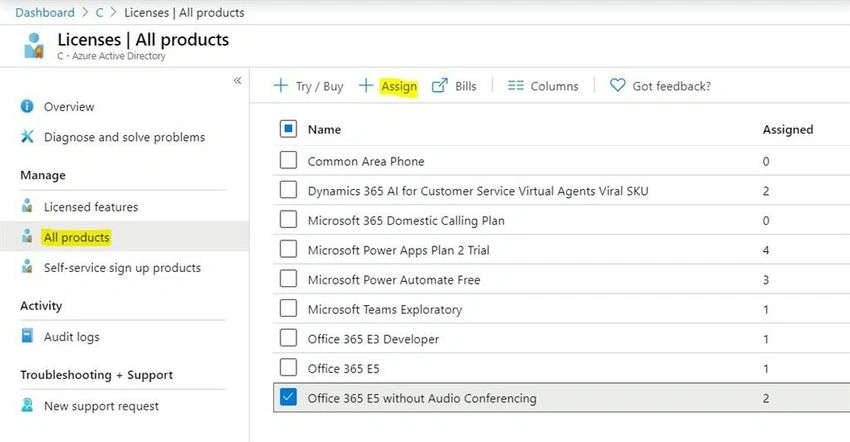Check the Microsoft Teams Exploratory row
850x442 pixels.
[x=288, y=308]
